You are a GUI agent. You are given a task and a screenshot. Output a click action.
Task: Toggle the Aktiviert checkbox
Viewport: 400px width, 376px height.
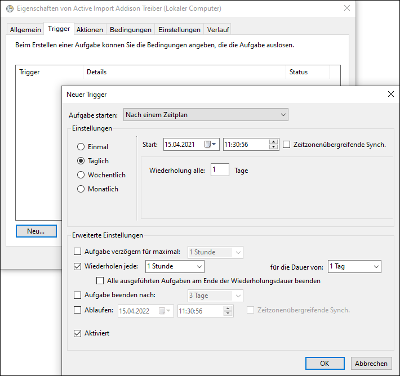tap(77, 333)
